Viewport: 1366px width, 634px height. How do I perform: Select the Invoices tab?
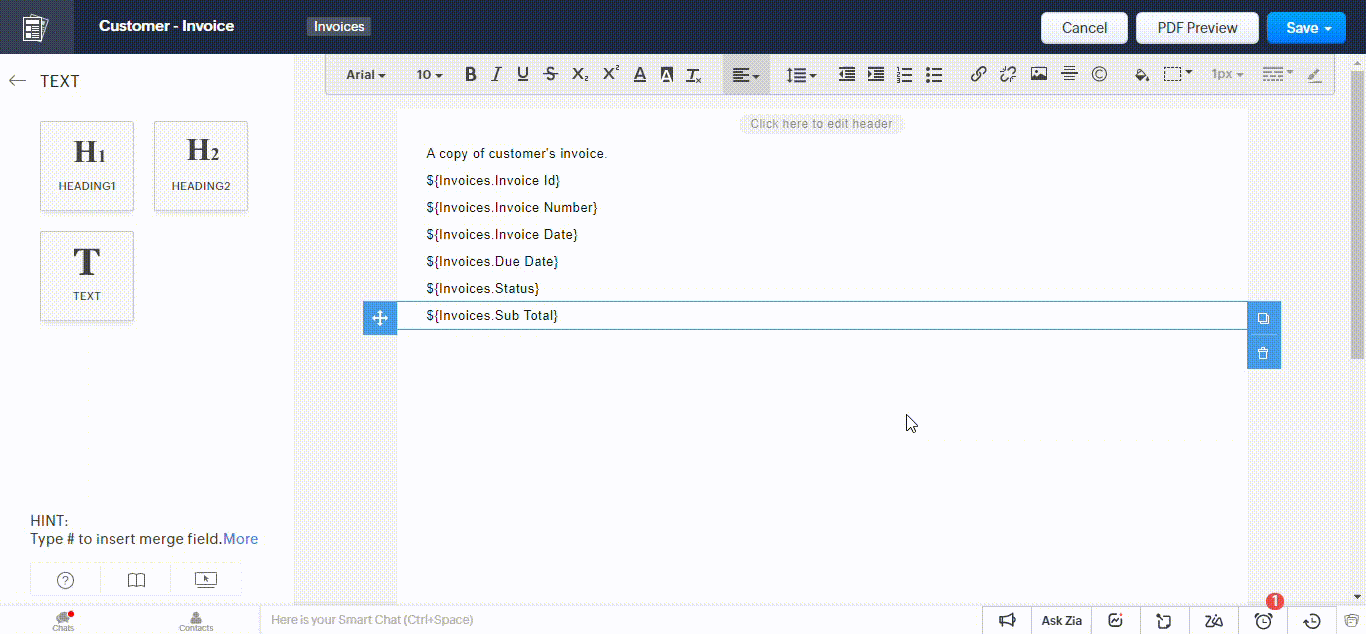coord(338,27)
